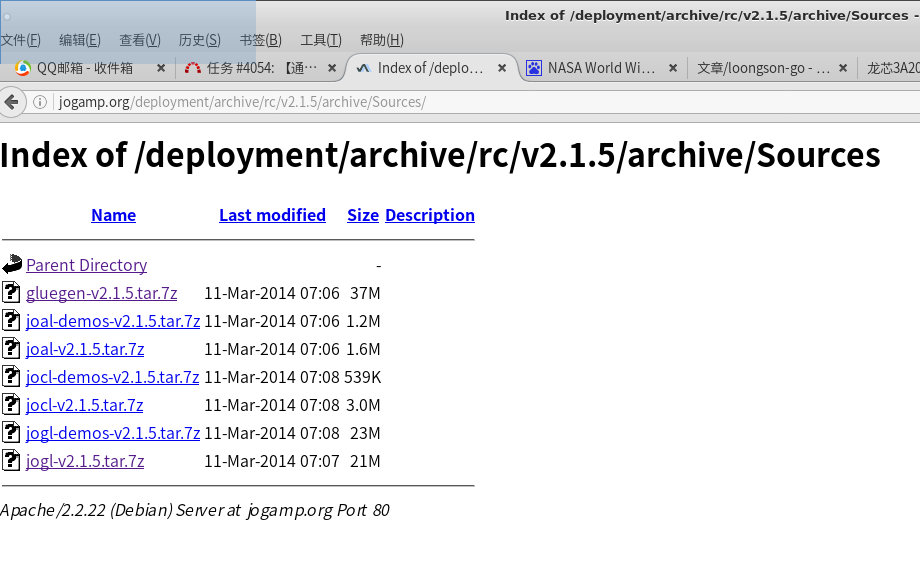Close the QQ邮箱 - 收件箱 tab

tap(161, 68)
